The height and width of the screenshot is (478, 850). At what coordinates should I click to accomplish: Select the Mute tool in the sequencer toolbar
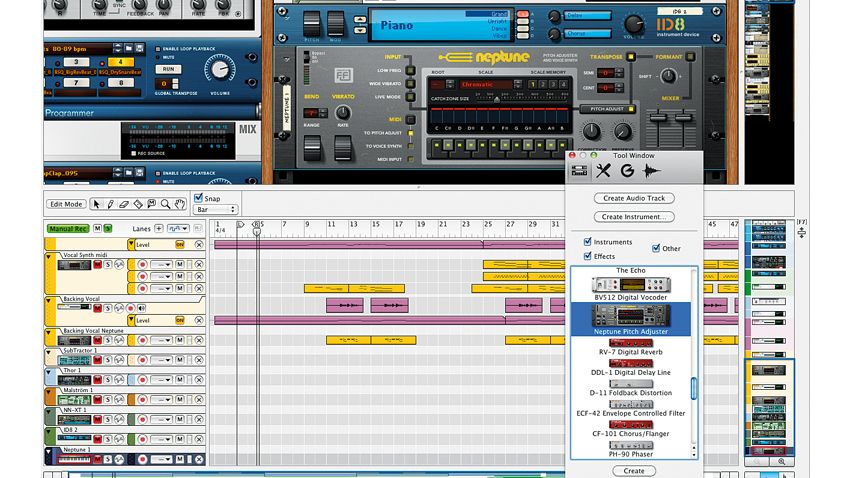click(x=152, y=204)
